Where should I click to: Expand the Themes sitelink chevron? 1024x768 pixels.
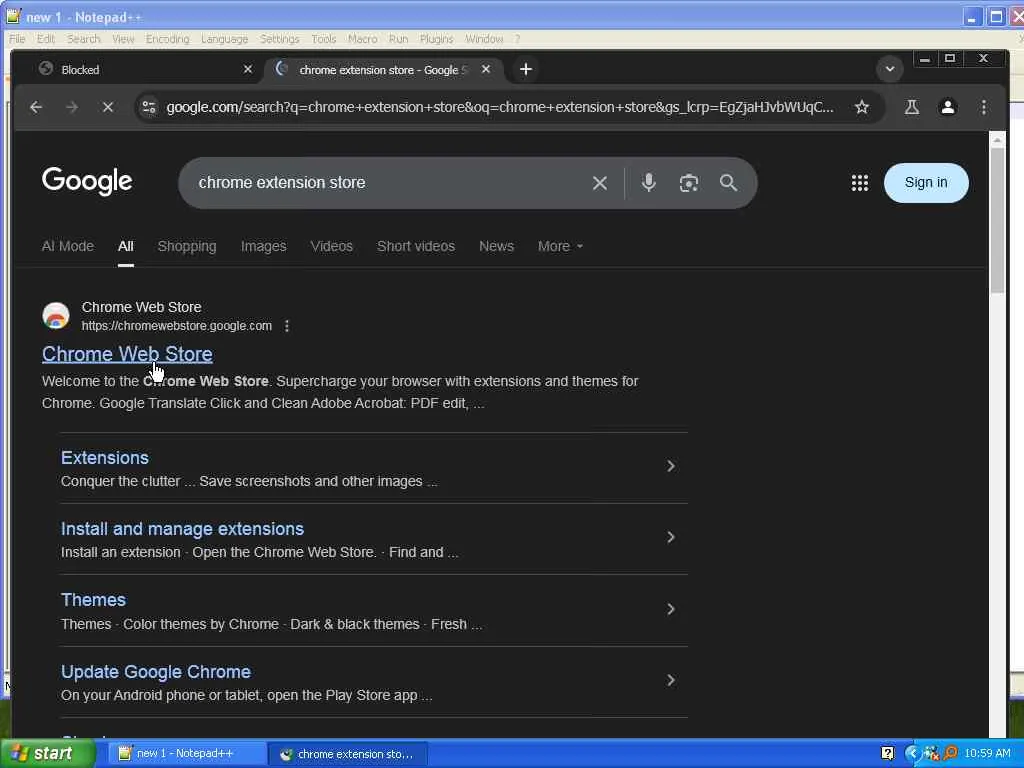(x=671, y=609)
